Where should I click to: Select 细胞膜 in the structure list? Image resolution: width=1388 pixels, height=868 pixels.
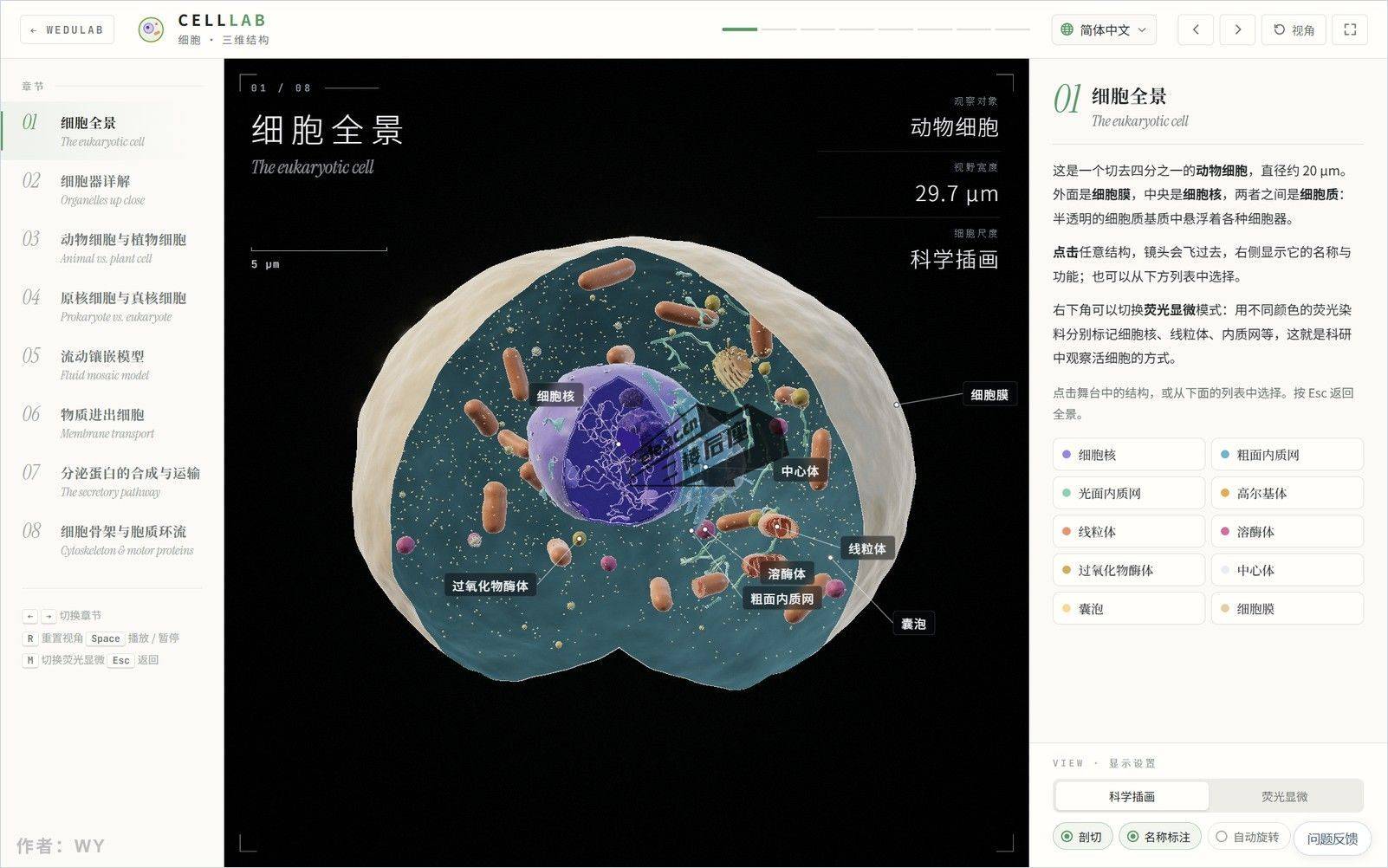click(x=1287, y=608)
